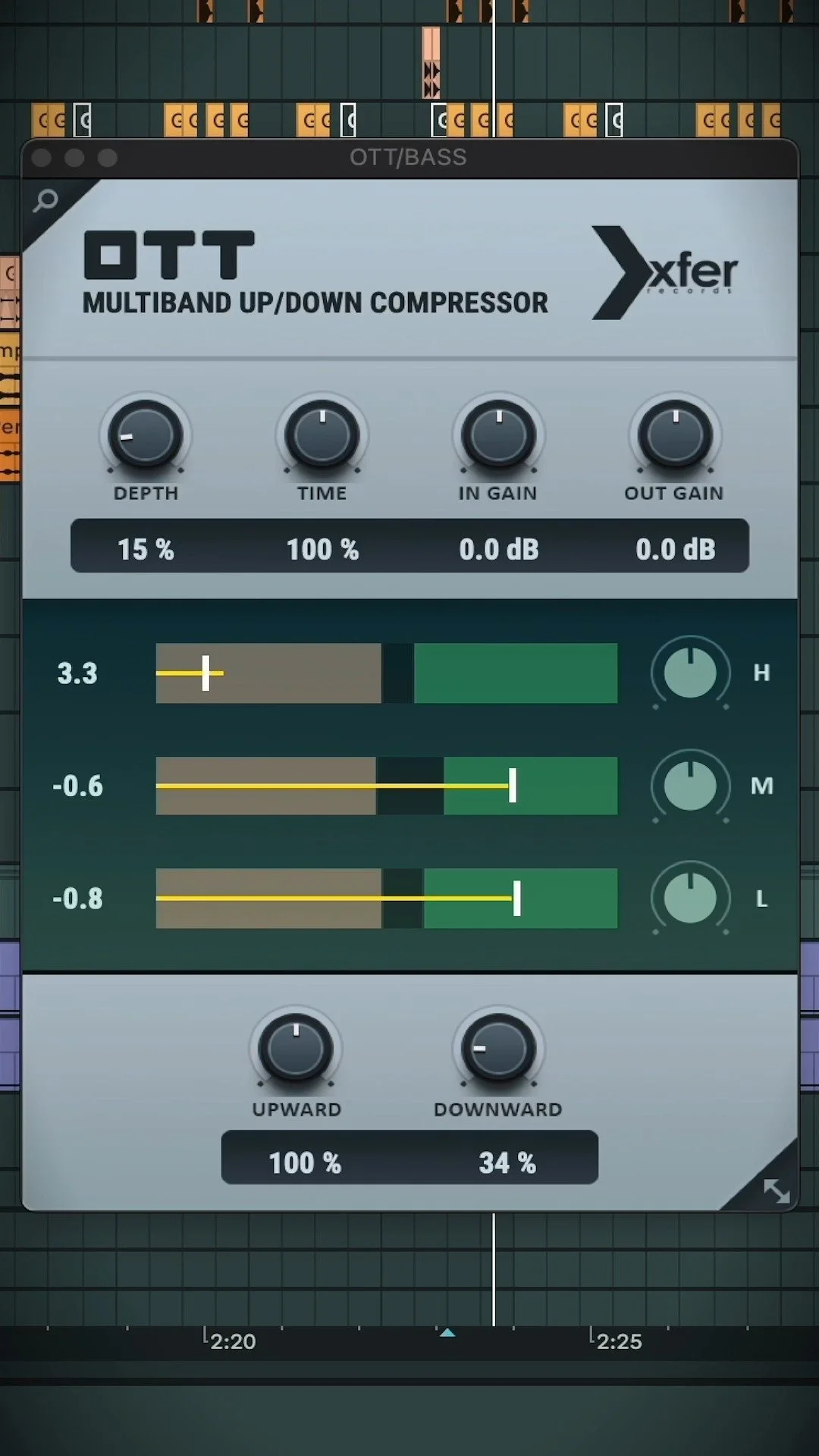Click the DEPTH label
Screen dimensions: 819x1456
(x=146, y=493)
